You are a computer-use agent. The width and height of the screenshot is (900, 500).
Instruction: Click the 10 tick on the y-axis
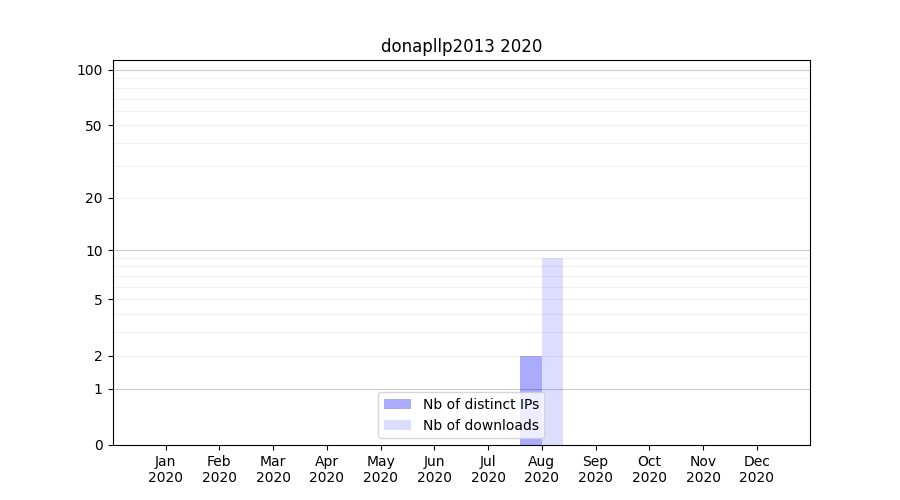95,250
